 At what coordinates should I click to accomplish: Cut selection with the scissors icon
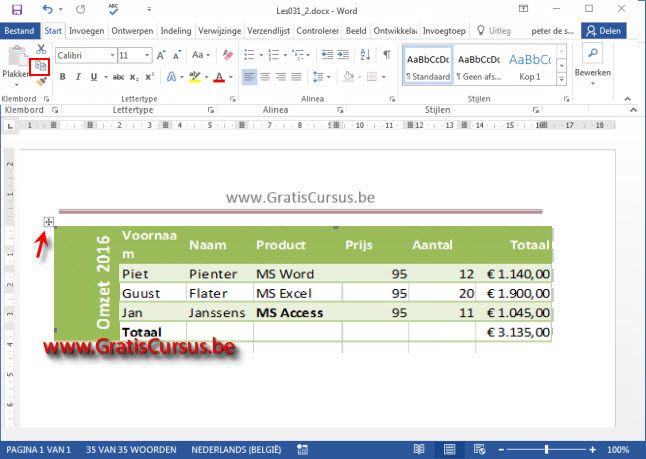tap(41, 49)
